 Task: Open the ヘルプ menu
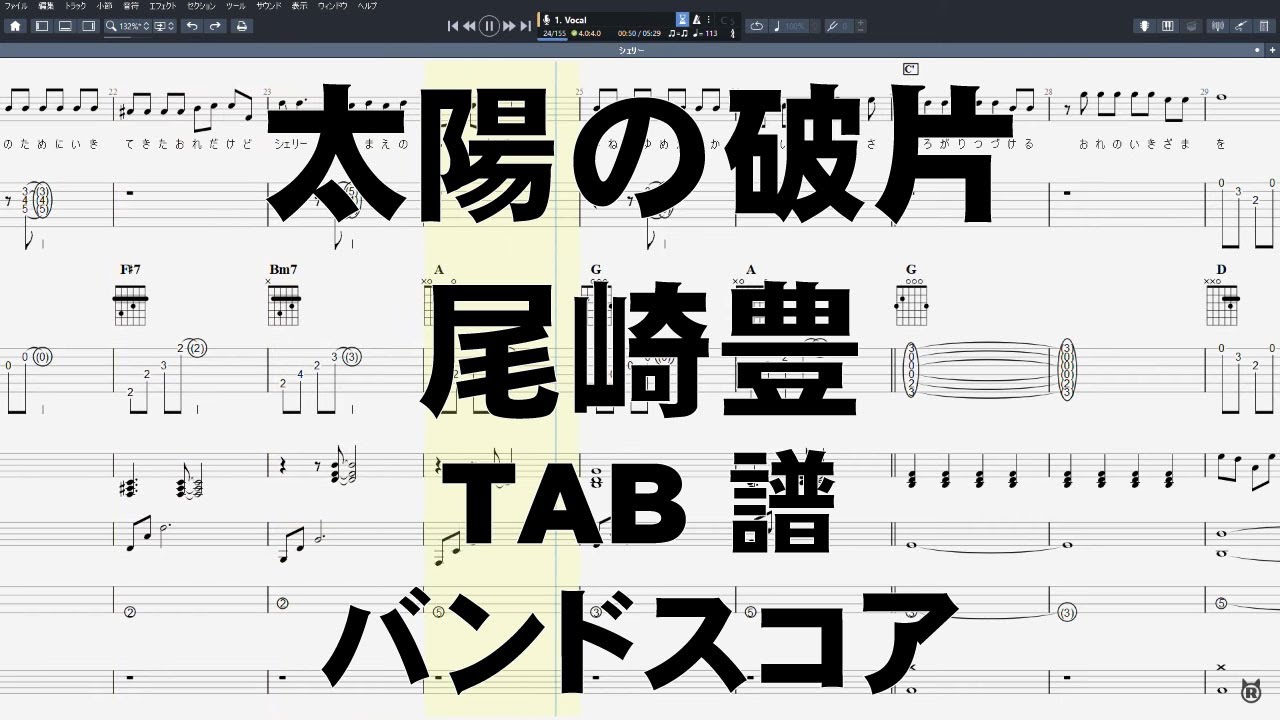click(x=368, y=6)
